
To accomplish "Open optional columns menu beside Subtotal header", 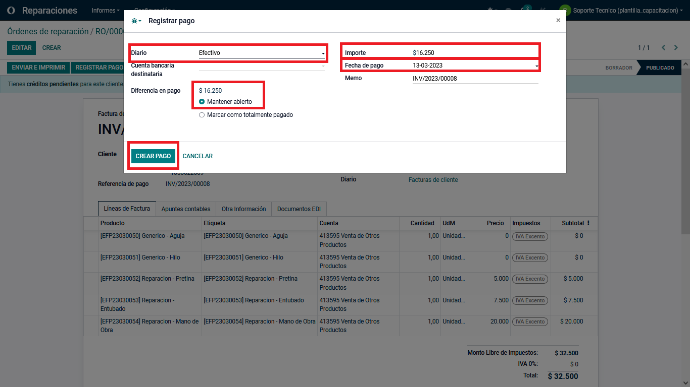I will click(x=588, y=223).
